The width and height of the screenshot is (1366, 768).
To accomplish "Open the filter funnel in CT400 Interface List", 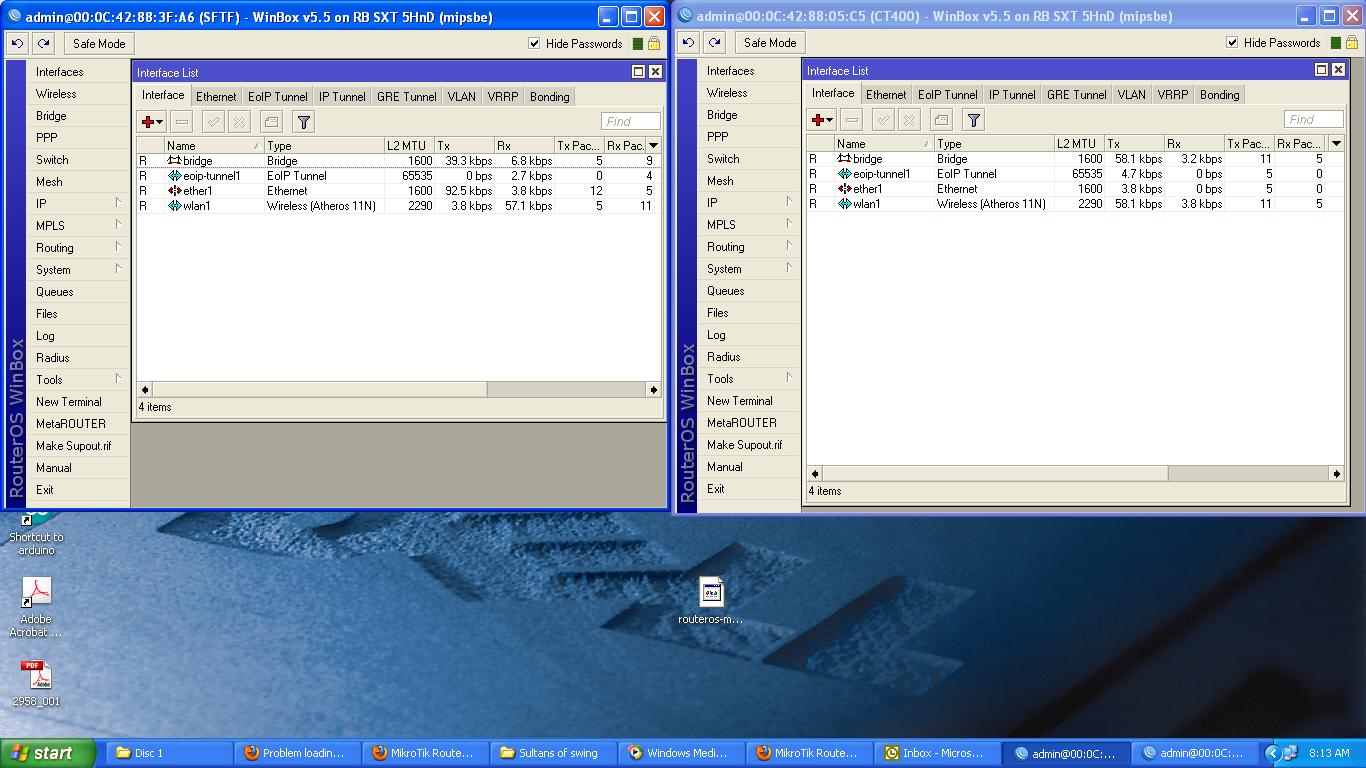I will (974, 120).
